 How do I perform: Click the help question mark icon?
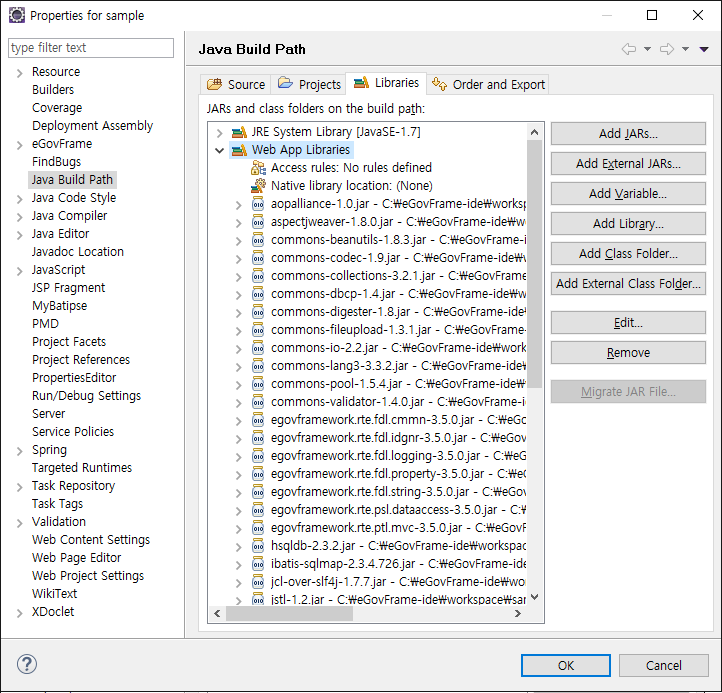27,665
